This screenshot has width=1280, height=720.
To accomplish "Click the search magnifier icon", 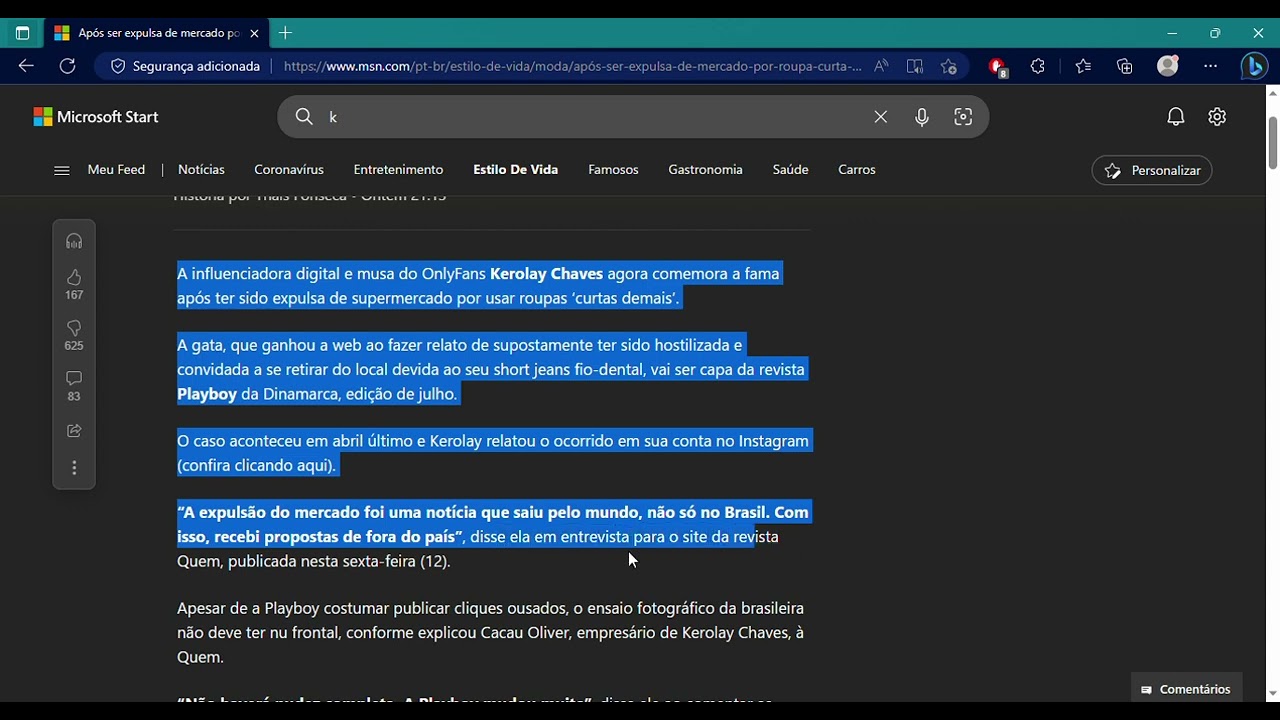I will click(304, 117).
